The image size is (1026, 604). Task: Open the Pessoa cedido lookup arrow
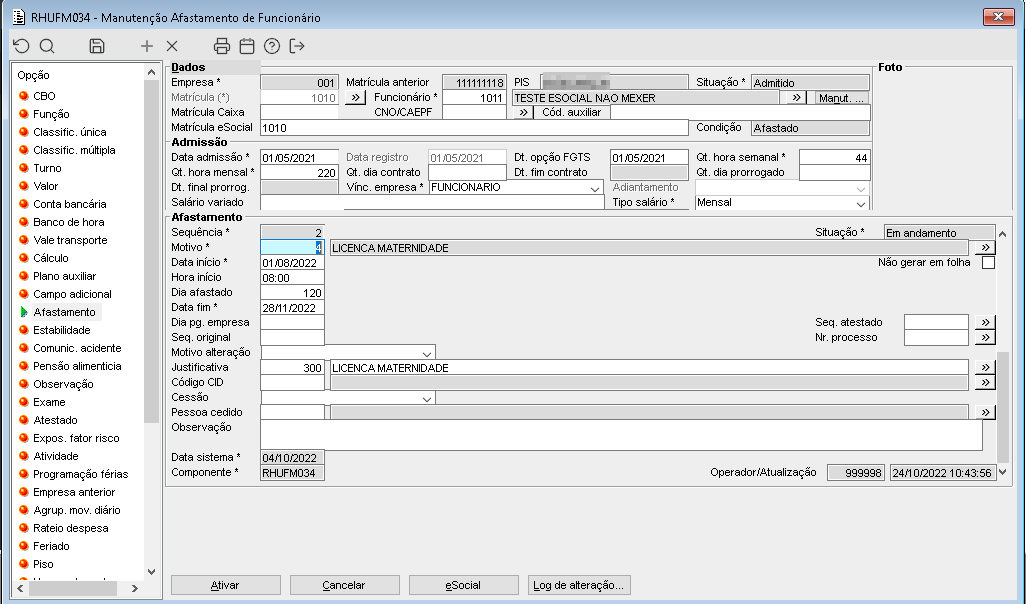click(985, 412)
